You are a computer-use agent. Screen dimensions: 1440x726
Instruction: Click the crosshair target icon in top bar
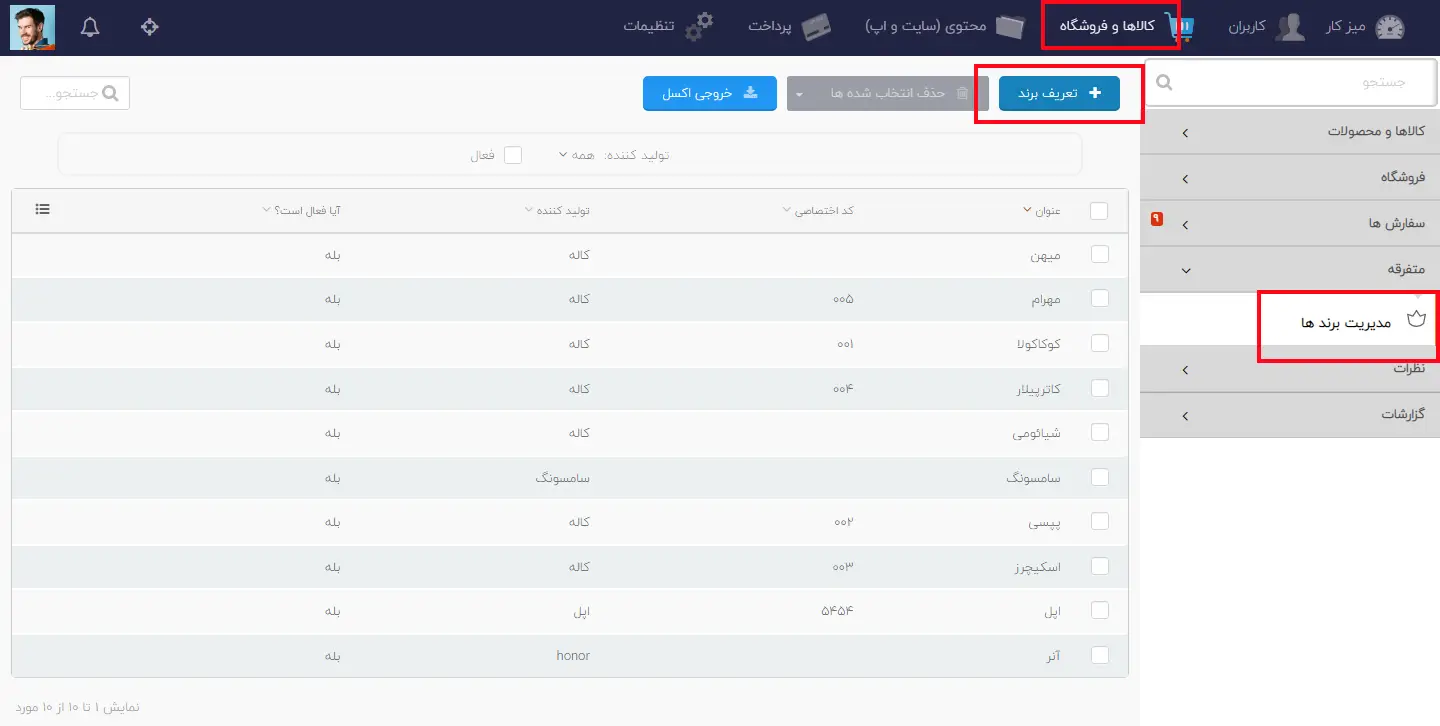coord(150,27)
